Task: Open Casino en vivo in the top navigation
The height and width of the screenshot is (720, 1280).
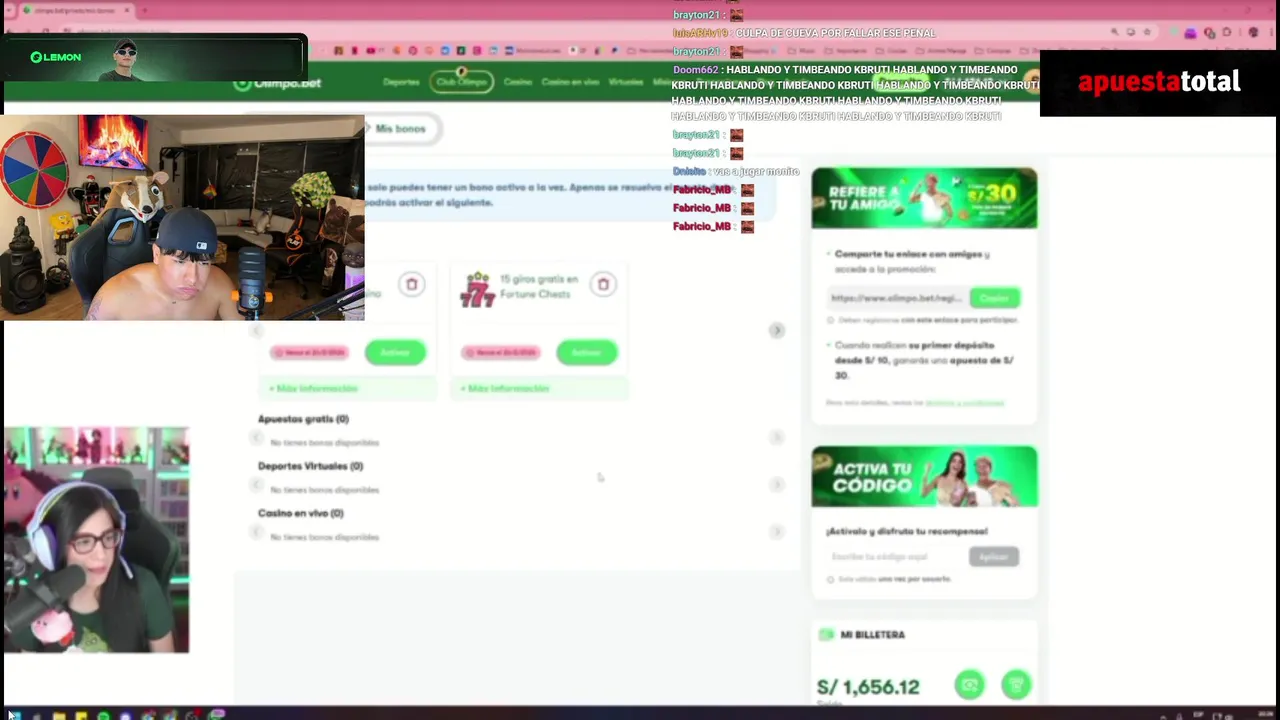Action: [x=570, y=82]
